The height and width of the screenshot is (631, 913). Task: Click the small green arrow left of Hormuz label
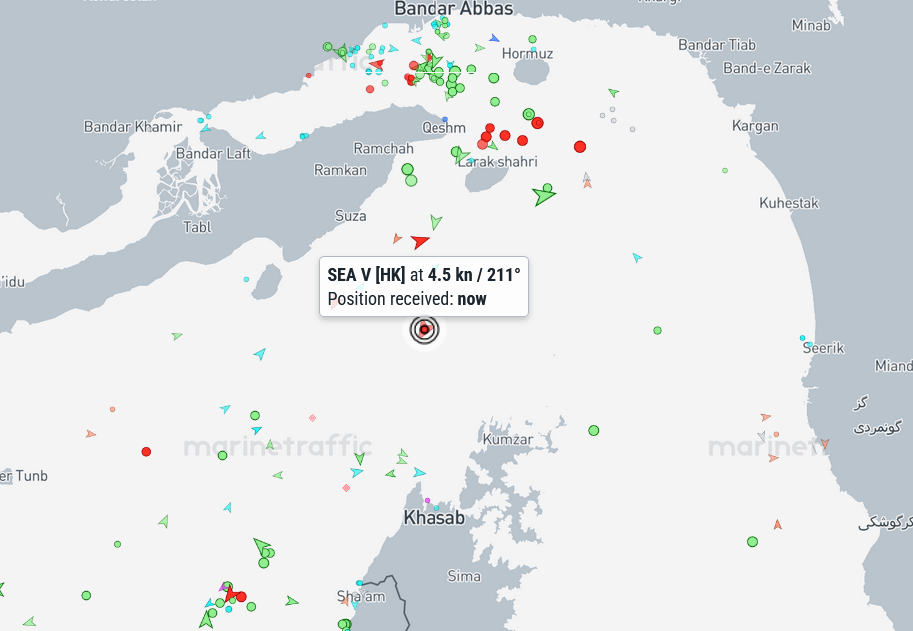click(479, 48)
